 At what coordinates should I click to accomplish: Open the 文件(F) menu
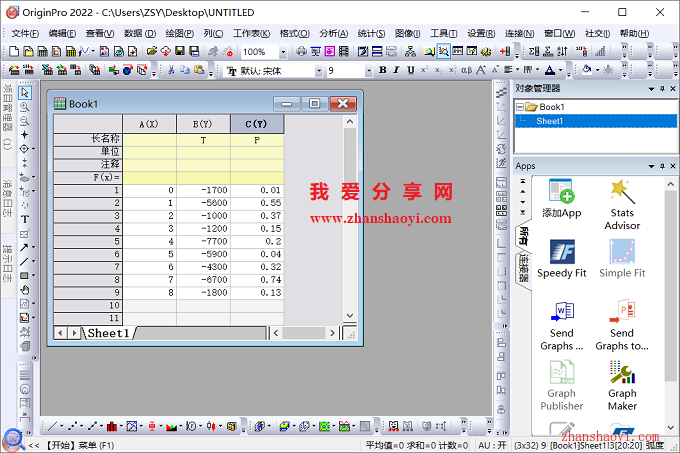(x=25, y=33)
